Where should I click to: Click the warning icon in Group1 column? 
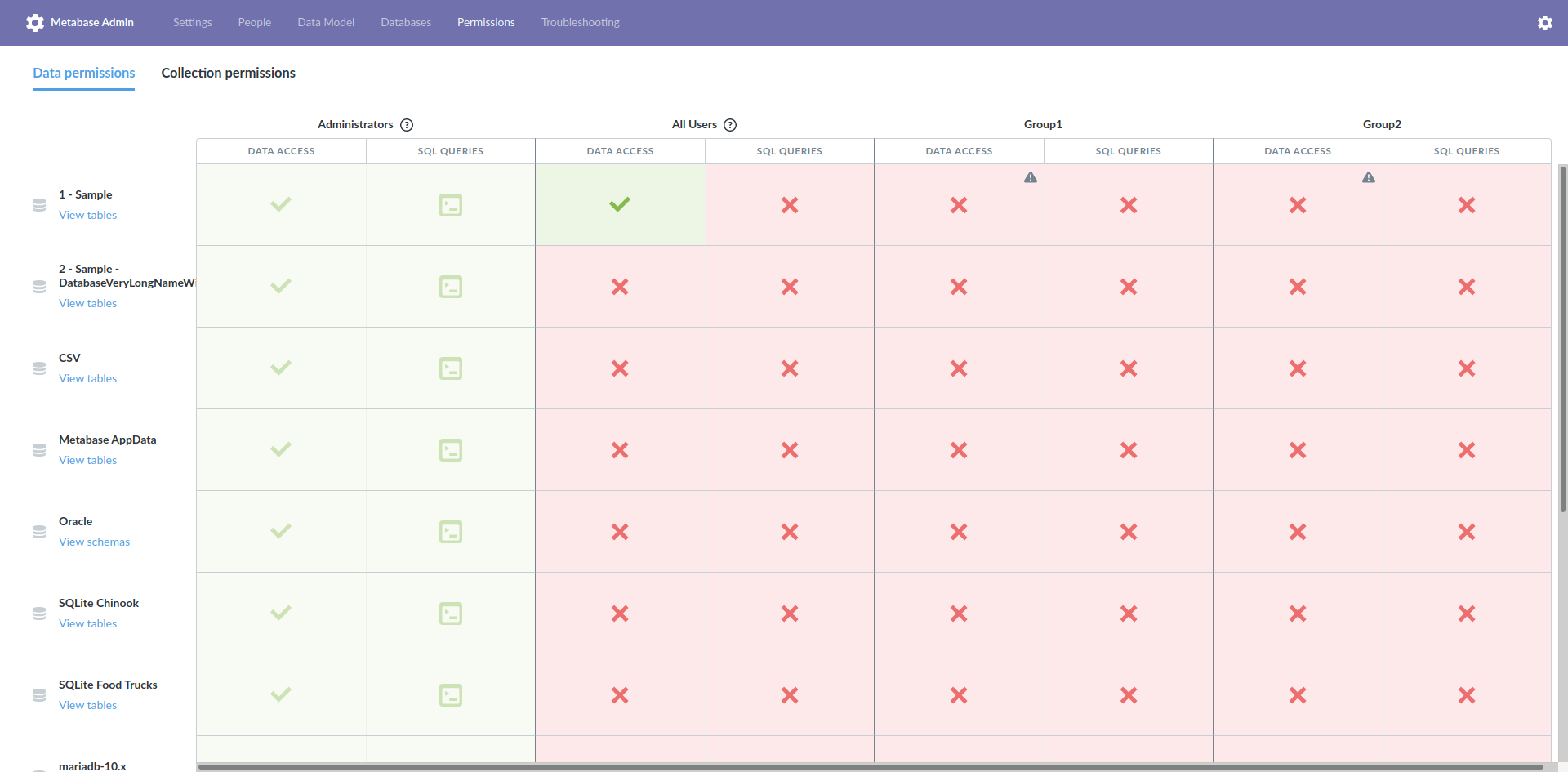click(x=1031, y=176)
